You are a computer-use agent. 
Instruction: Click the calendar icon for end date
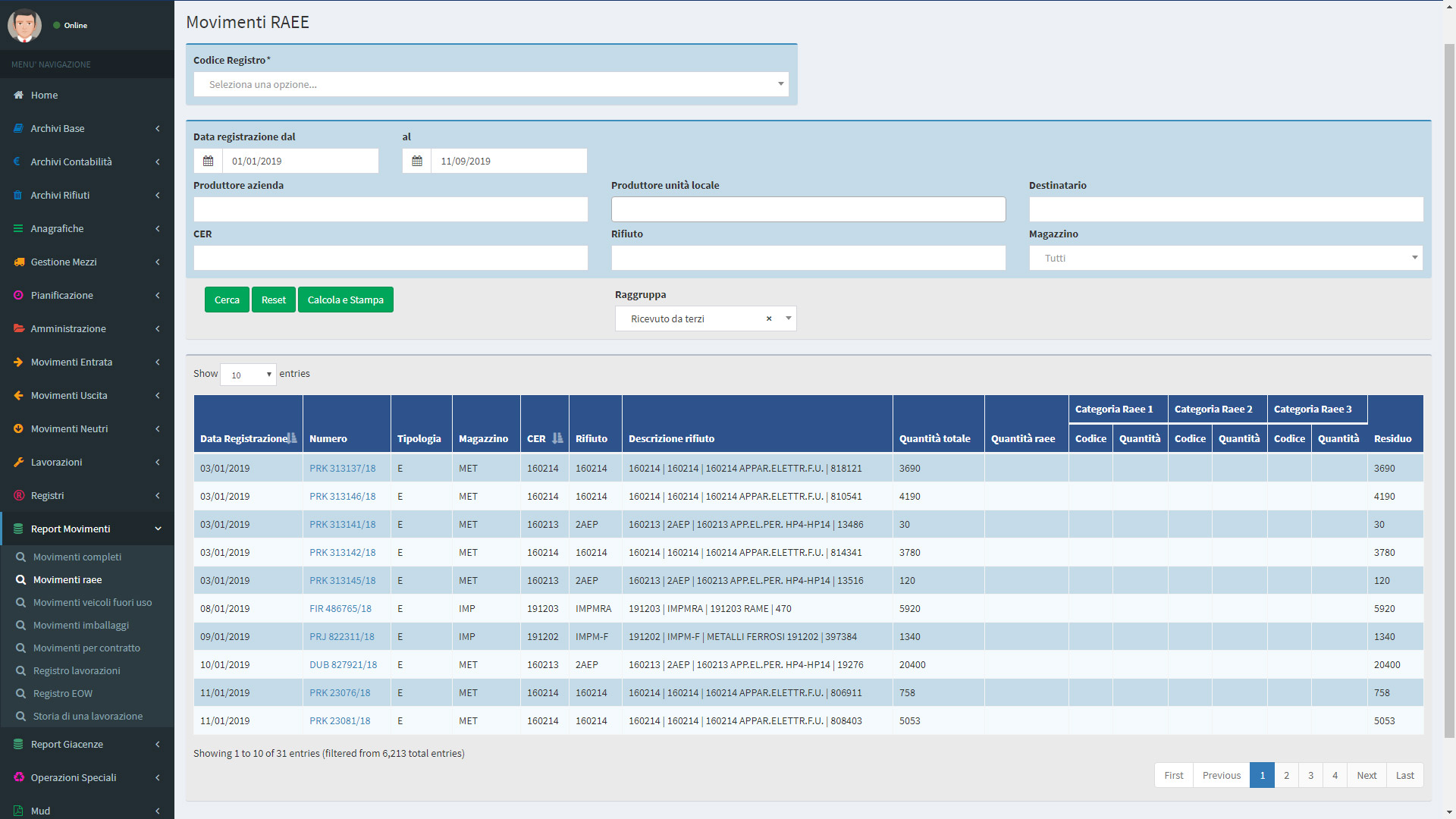(x=416, y=161)
